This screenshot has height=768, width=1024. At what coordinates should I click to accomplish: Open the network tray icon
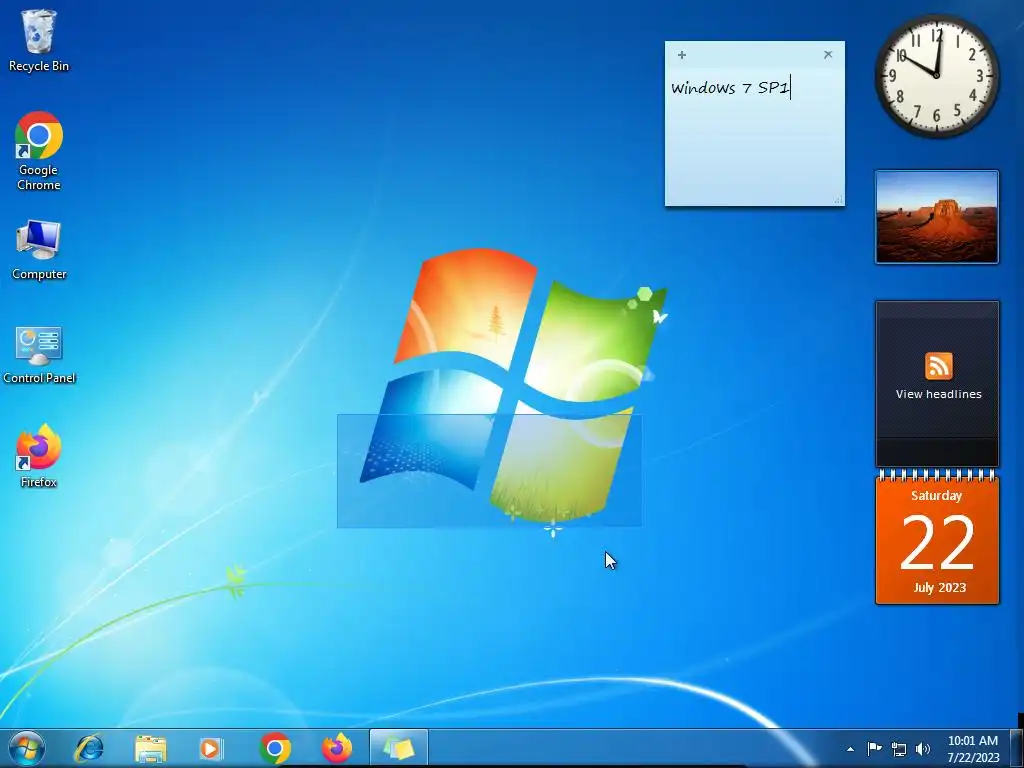(x=899, y=749)
